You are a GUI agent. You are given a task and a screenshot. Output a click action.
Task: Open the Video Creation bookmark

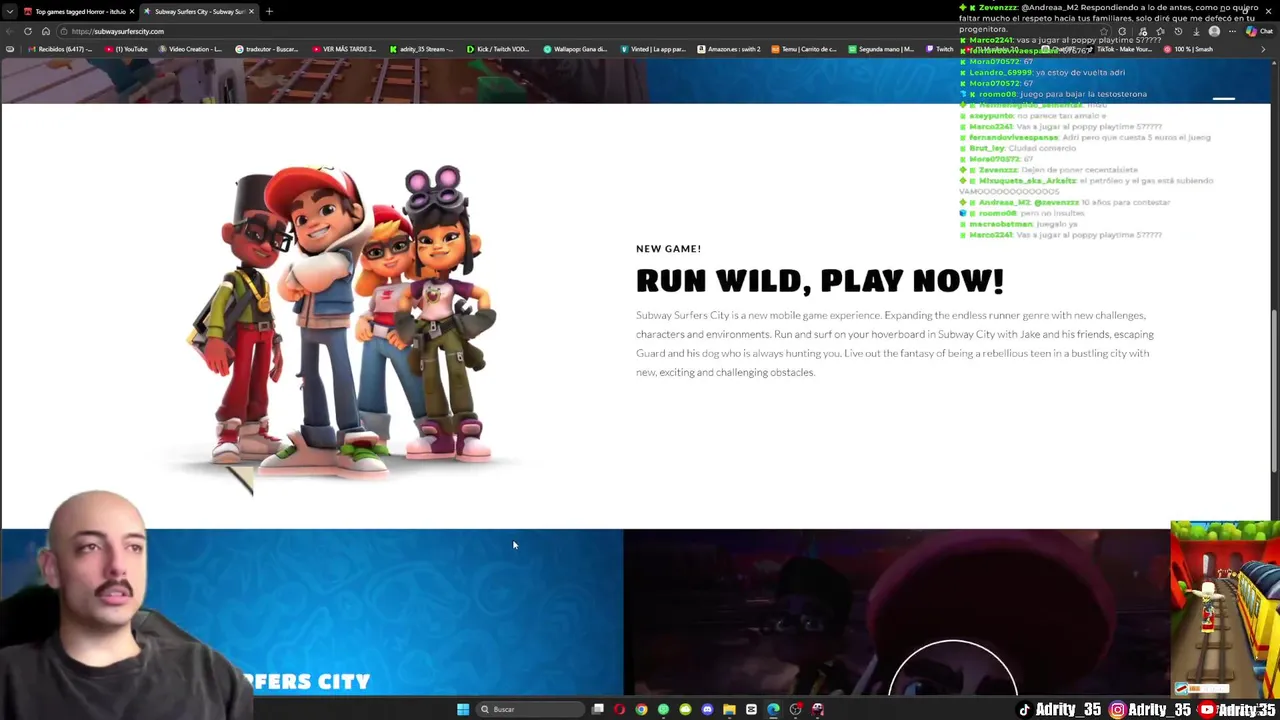pyautogui.click(x=190, y=49)
